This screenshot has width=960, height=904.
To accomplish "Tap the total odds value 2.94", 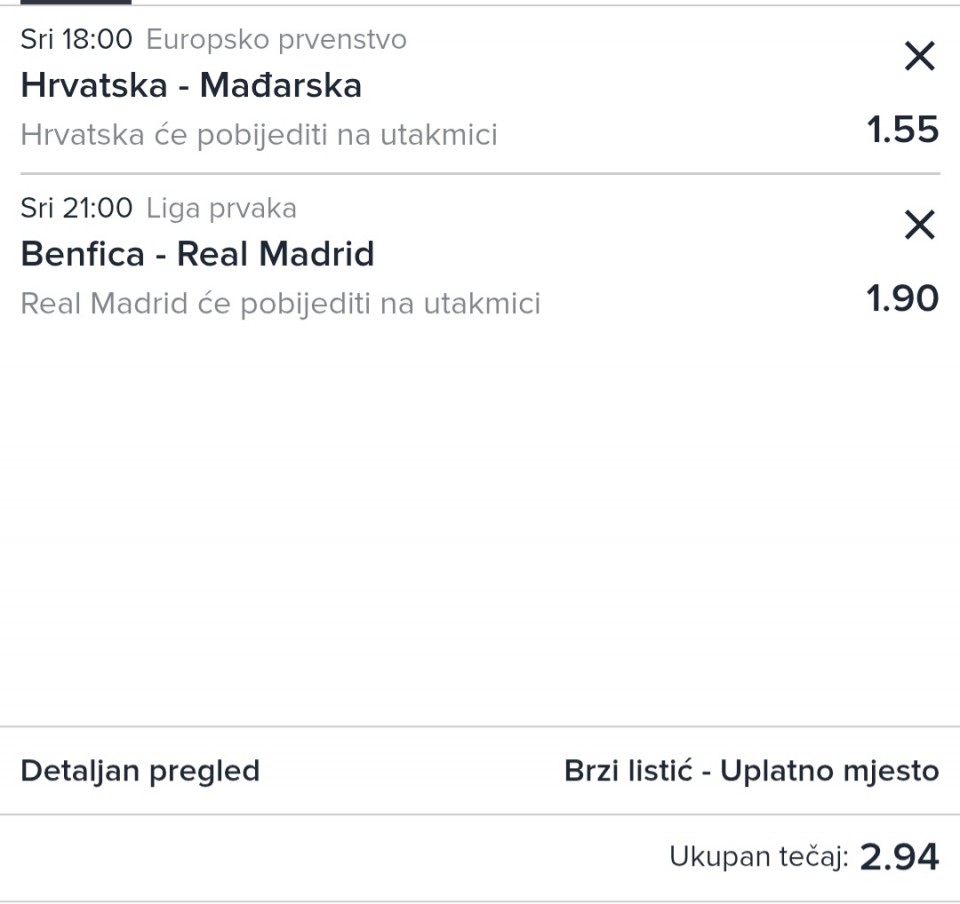I will click(x=900, y=857).
